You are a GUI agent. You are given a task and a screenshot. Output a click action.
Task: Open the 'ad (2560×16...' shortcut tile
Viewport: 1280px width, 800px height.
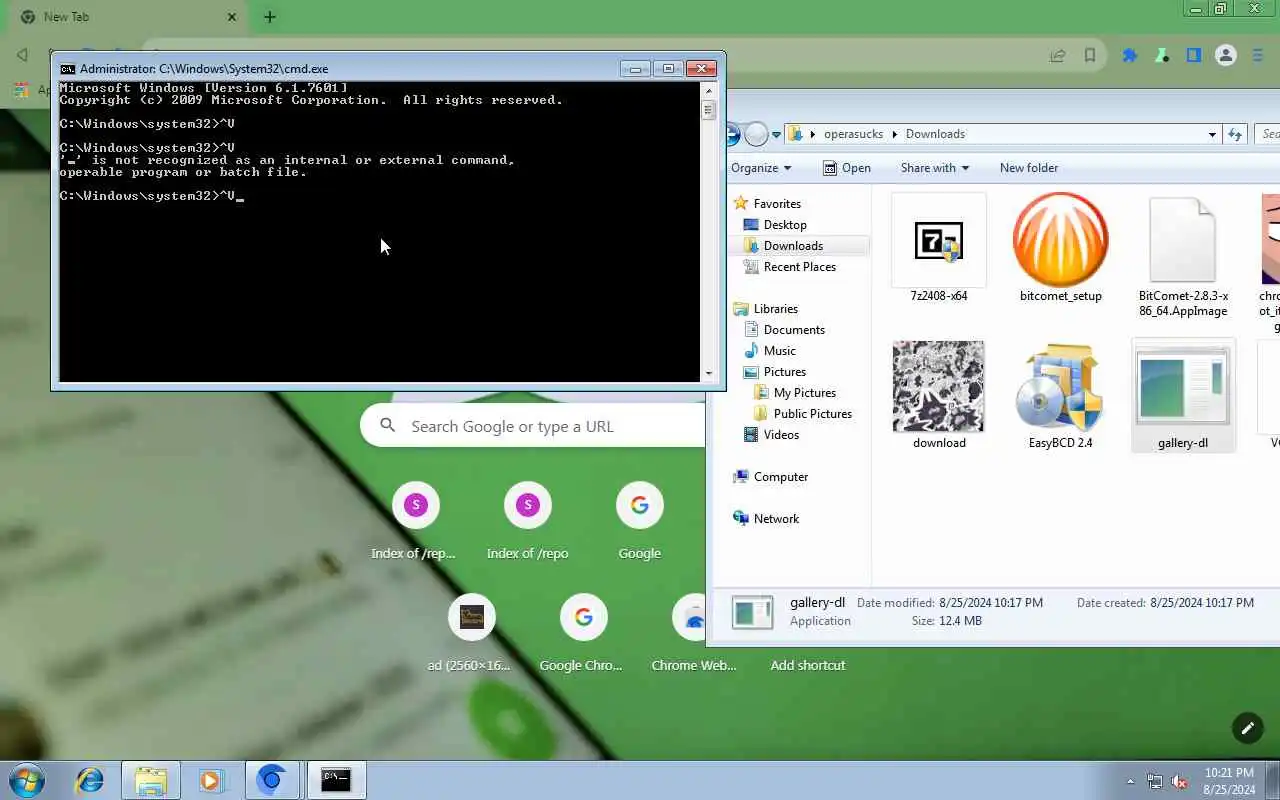pyautogui.click(x=471, y=633)
